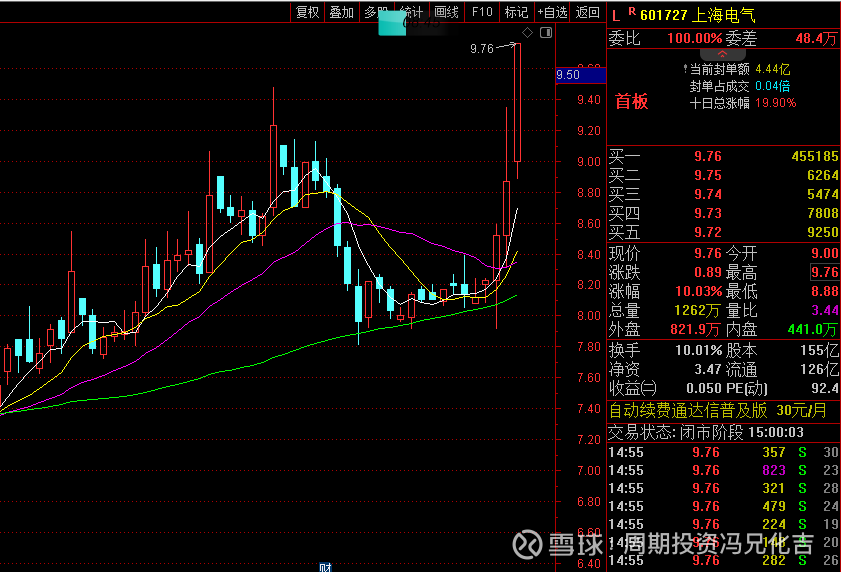Screen dimensions: 841x572
Task: Click the 交易状态 闭市阶段 status line
Action: [706, 432]
